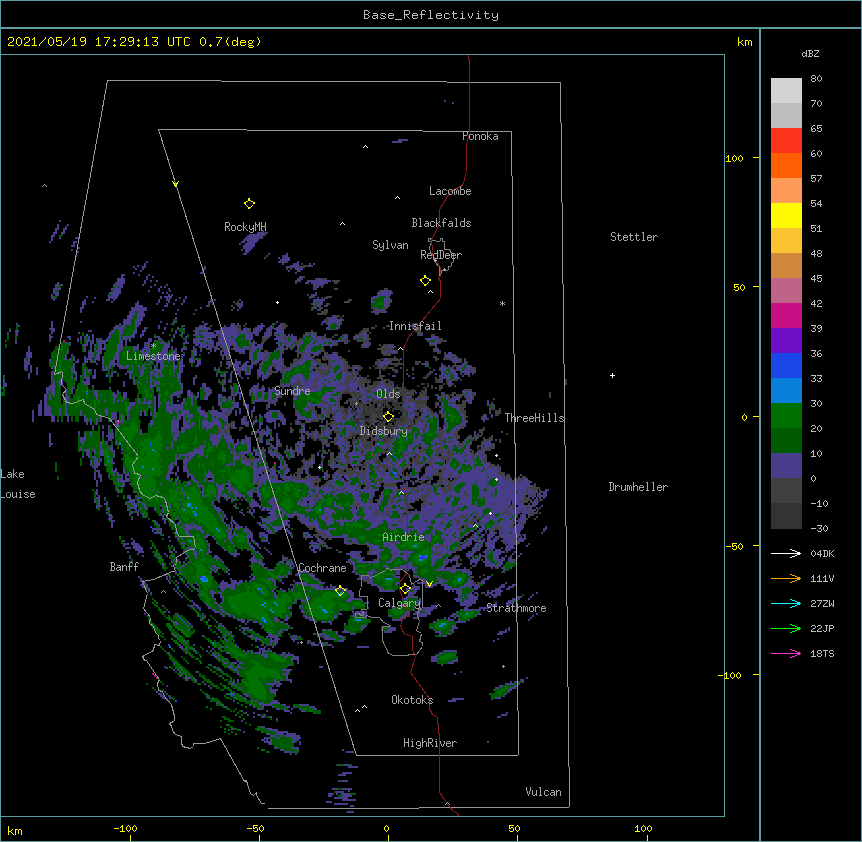Click the white 04DK arrow in legend
The height and width of the screenshot is (842, 862).
coord(786,553)
